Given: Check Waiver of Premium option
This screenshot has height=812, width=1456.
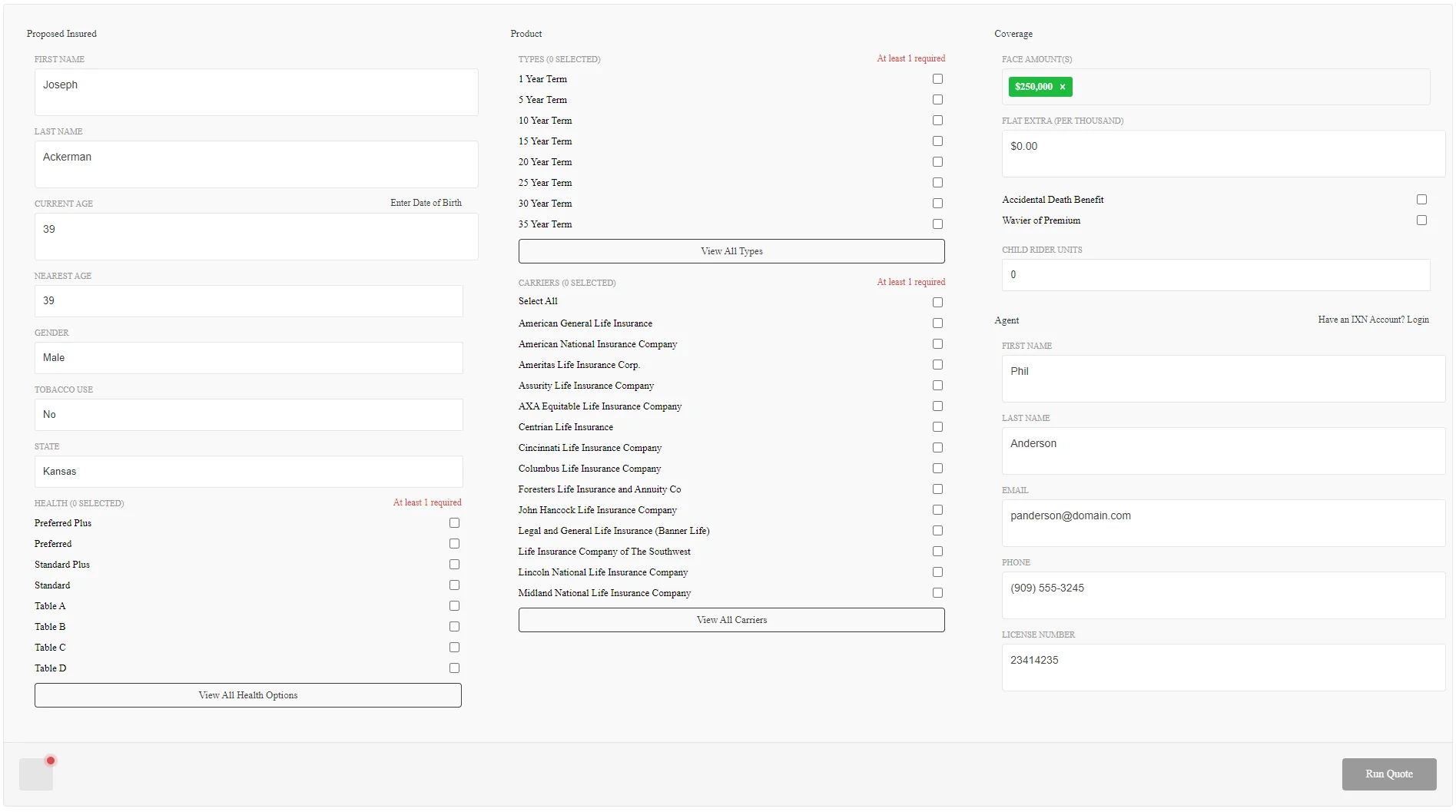Looking at the screenshot, I should pyautogui.click(x=1421, y=220).
